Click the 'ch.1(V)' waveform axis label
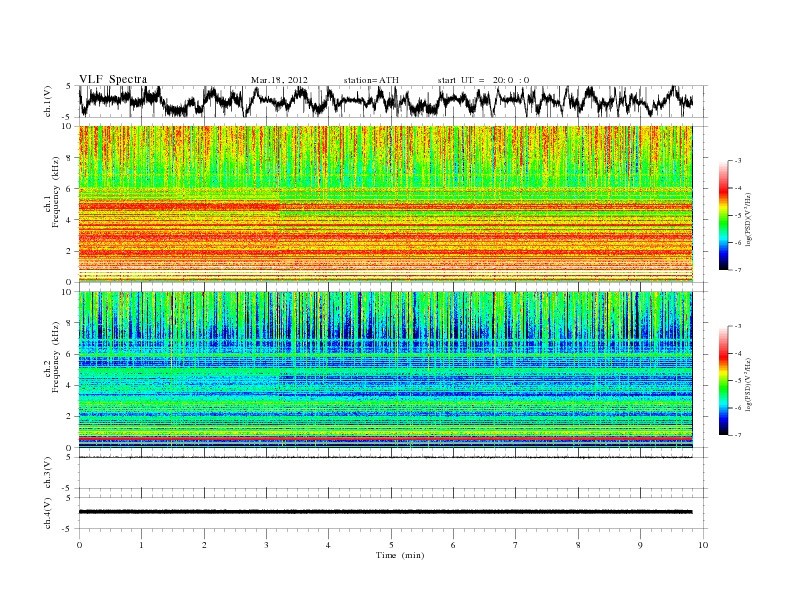The width and height of the screenshot is (792, 612). [48, 101]
